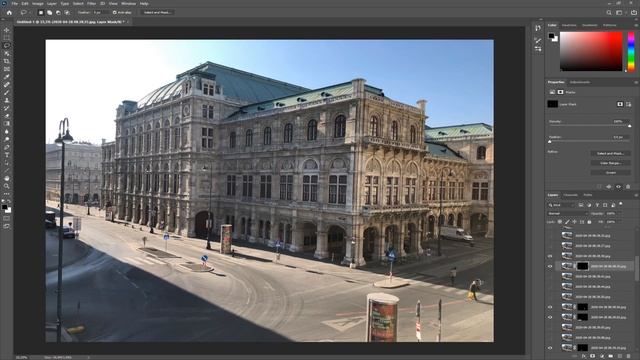Viewport: 640px width, 360px height.
Task: Open blend mode Normal dropdown
Action: click(567, 213)
